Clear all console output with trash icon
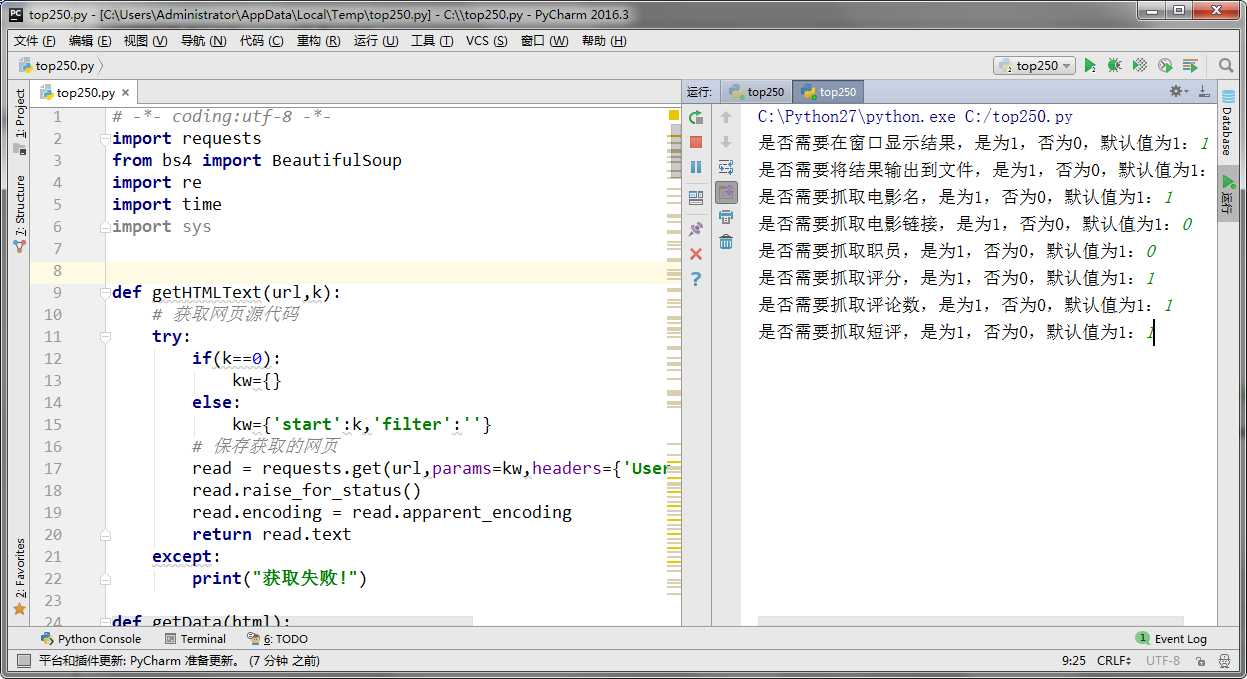Viewport: 1247px width, 679px height. (726, 242)
